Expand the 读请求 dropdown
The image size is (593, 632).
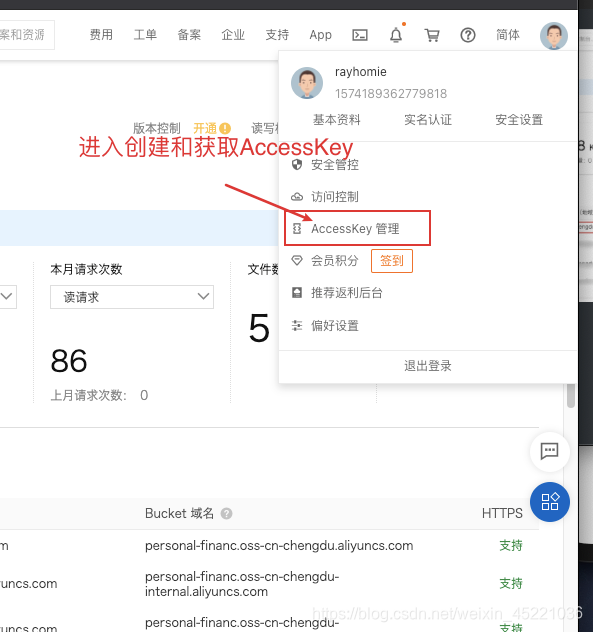[132, 297]
